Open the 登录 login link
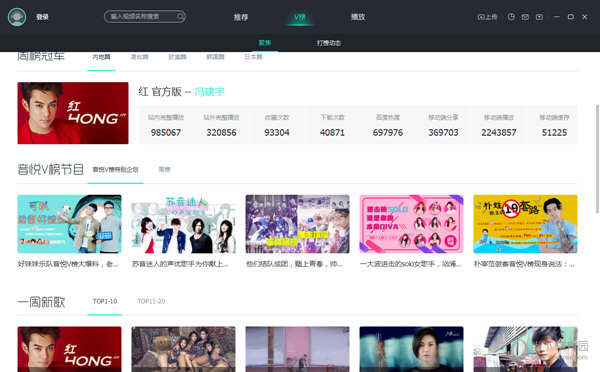Image resolution: width=600 pixels, height=372 pixels. tap(42, 17)
